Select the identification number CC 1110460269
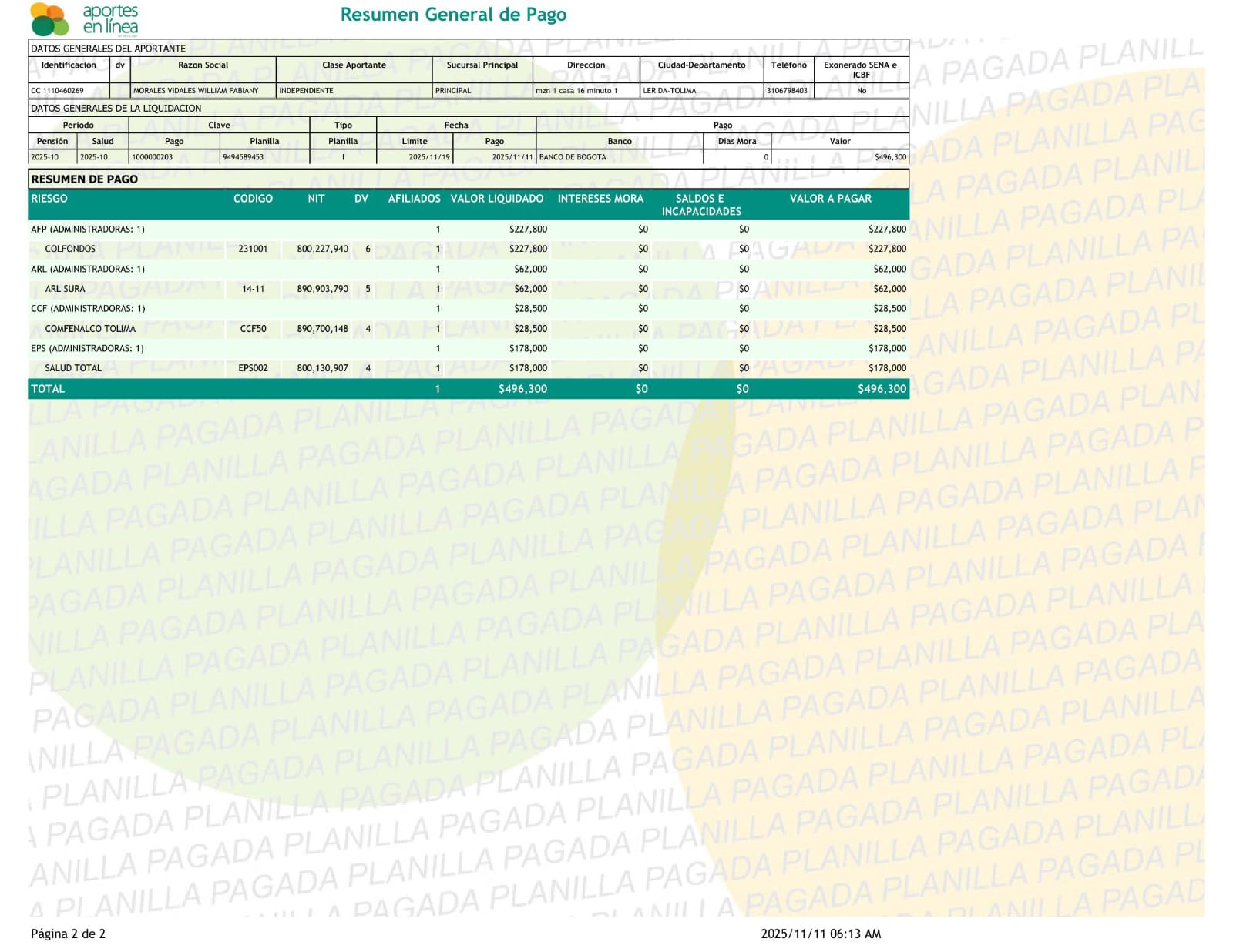The height and width of the screenshot is (952, 1233). point(58,91)
